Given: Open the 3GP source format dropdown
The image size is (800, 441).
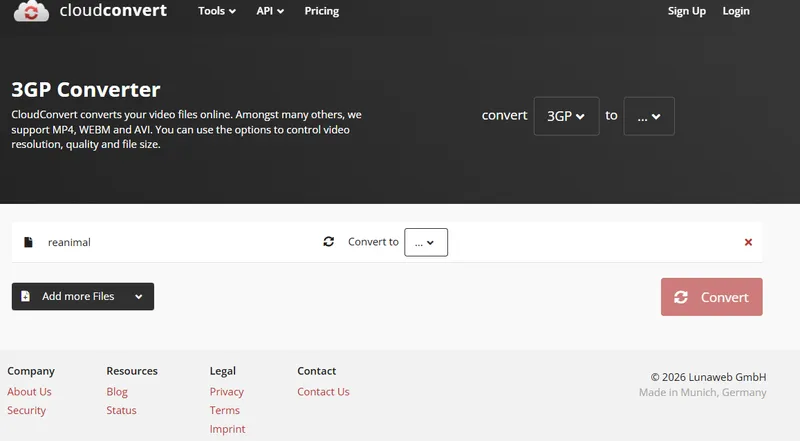Looking at the screenshot, I should tap(566, 116).
